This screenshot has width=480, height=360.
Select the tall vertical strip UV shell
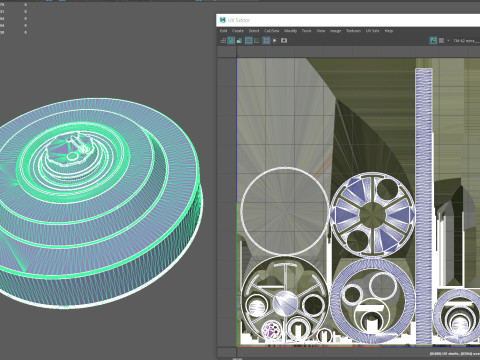click(x=424, y=206)
